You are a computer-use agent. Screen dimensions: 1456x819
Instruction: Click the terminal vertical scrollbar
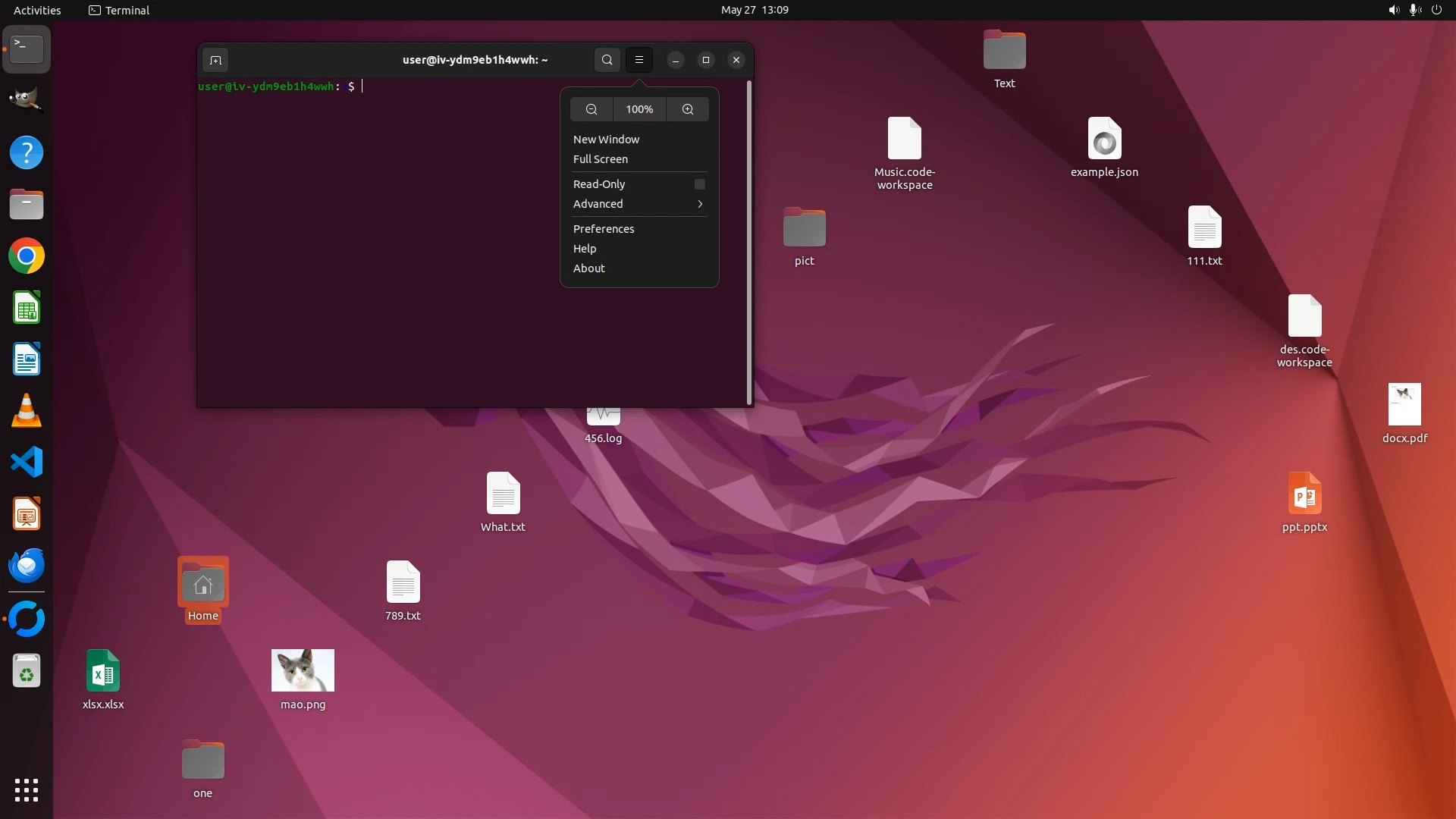(749, 243)
